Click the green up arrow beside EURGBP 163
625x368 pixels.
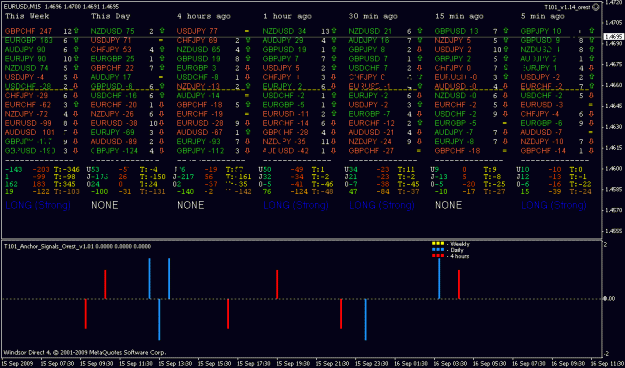[76, 40]
